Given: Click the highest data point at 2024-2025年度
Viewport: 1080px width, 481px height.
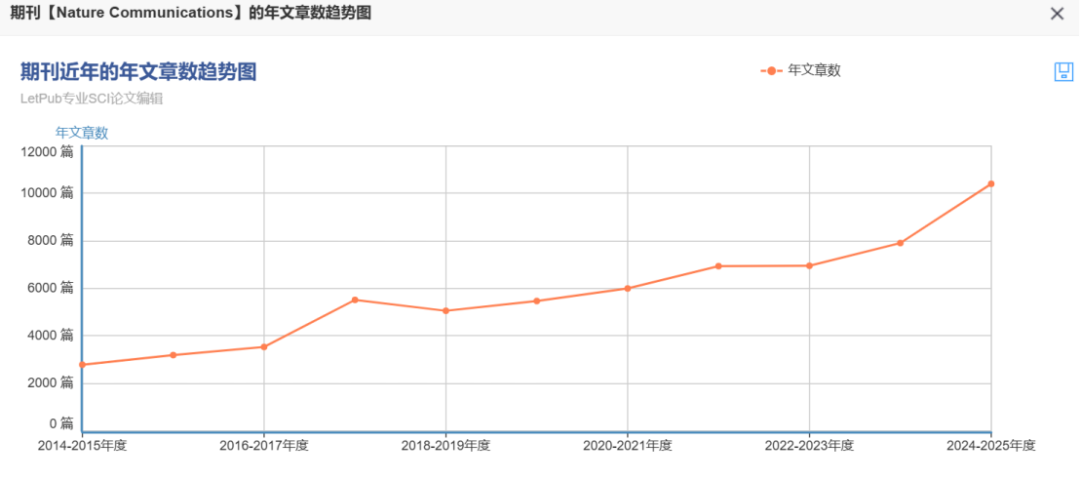Looking at the screenshot, I should [991, 184].
